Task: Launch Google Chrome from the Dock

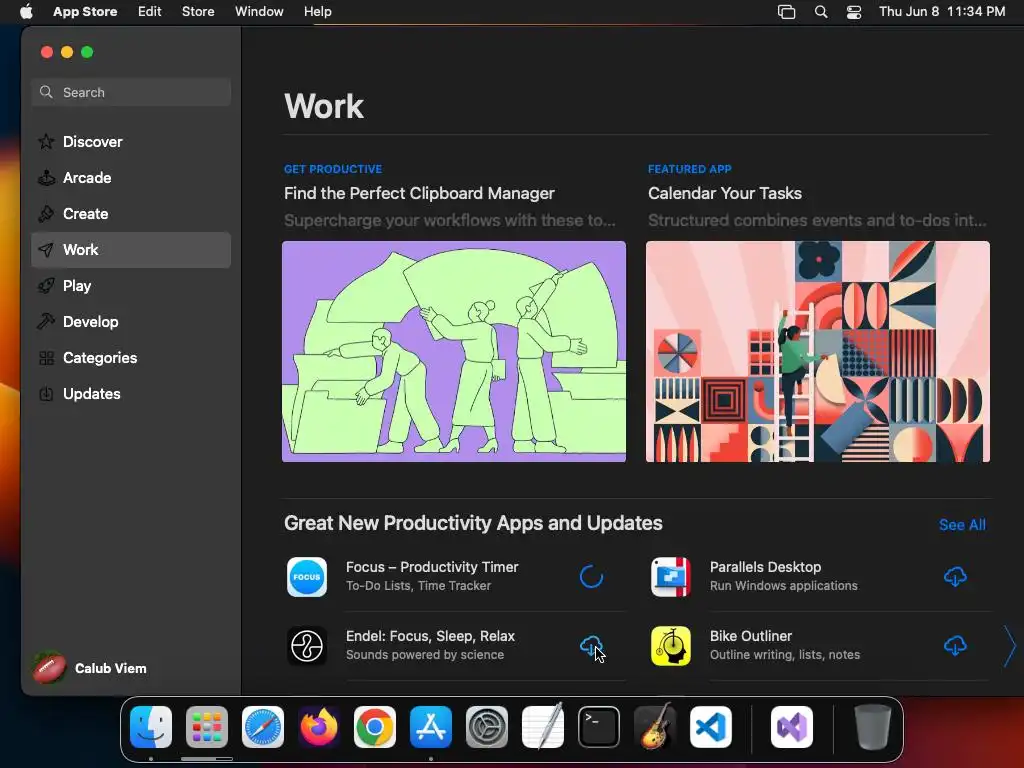Action: click(x=375, y=727)
